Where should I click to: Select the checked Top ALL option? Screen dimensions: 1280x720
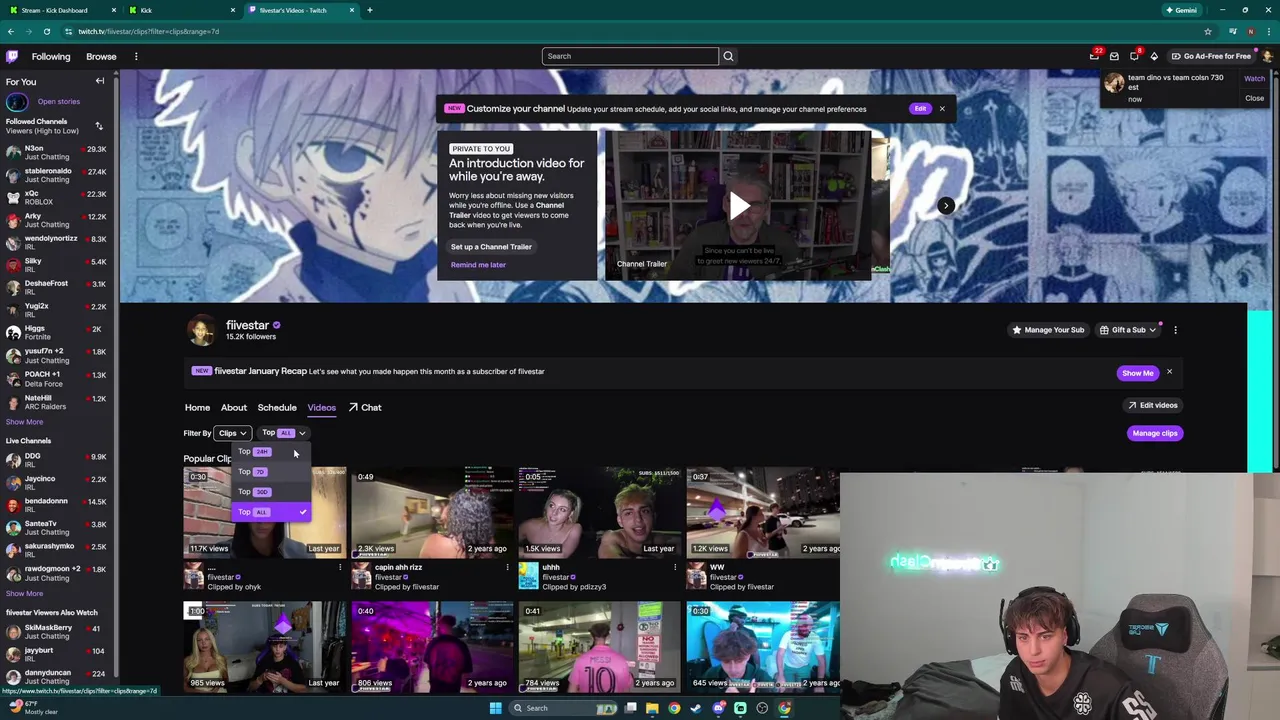click(271, 512)
